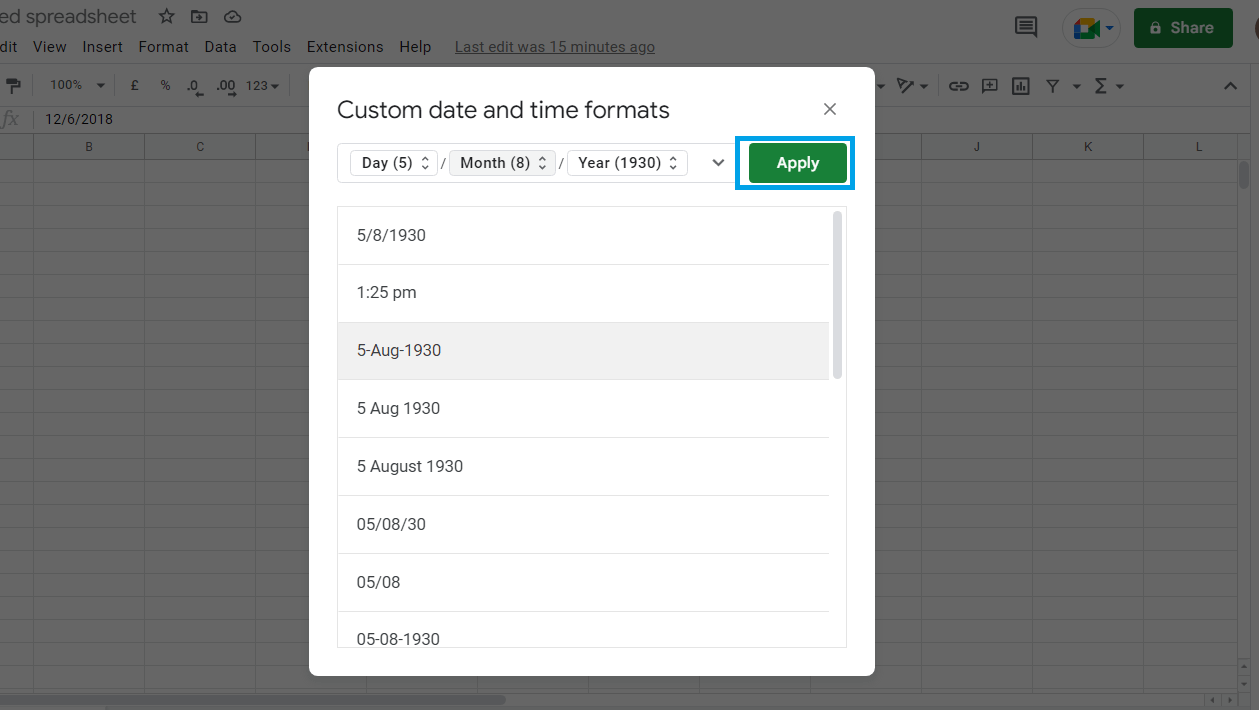Apply the custom date format
The height and width of the screenshot is (710, 1259).
(797, 162)
